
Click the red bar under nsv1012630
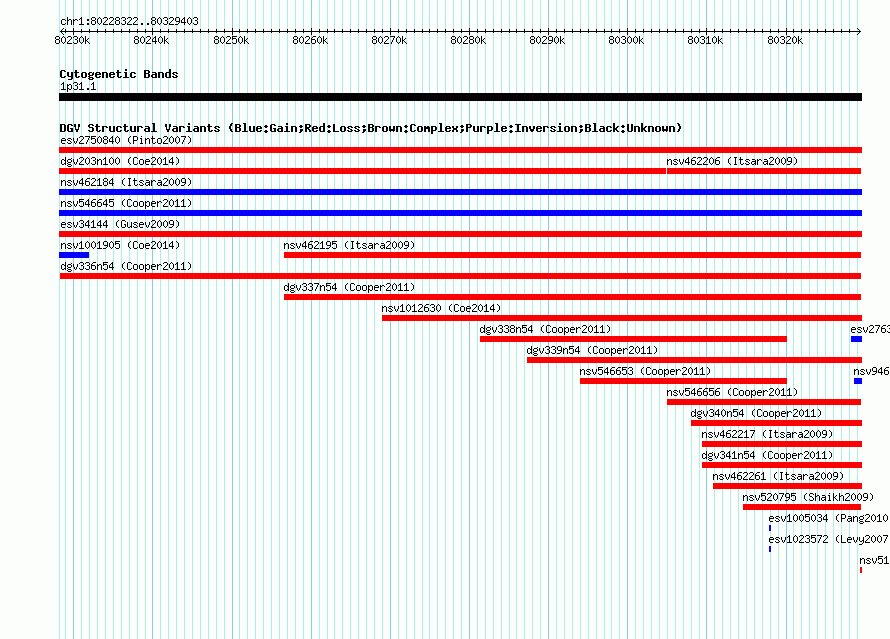(622, 318)
